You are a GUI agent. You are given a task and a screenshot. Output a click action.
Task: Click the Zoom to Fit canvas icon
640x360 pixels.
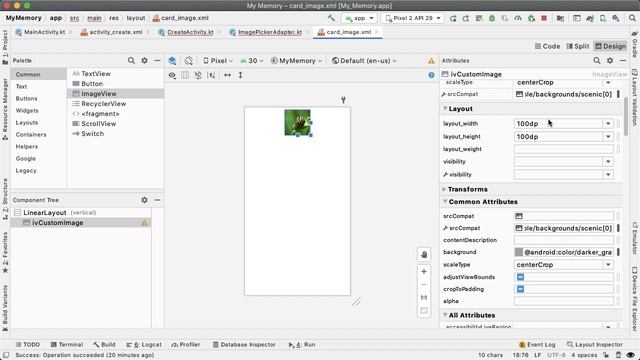(424, 311)
